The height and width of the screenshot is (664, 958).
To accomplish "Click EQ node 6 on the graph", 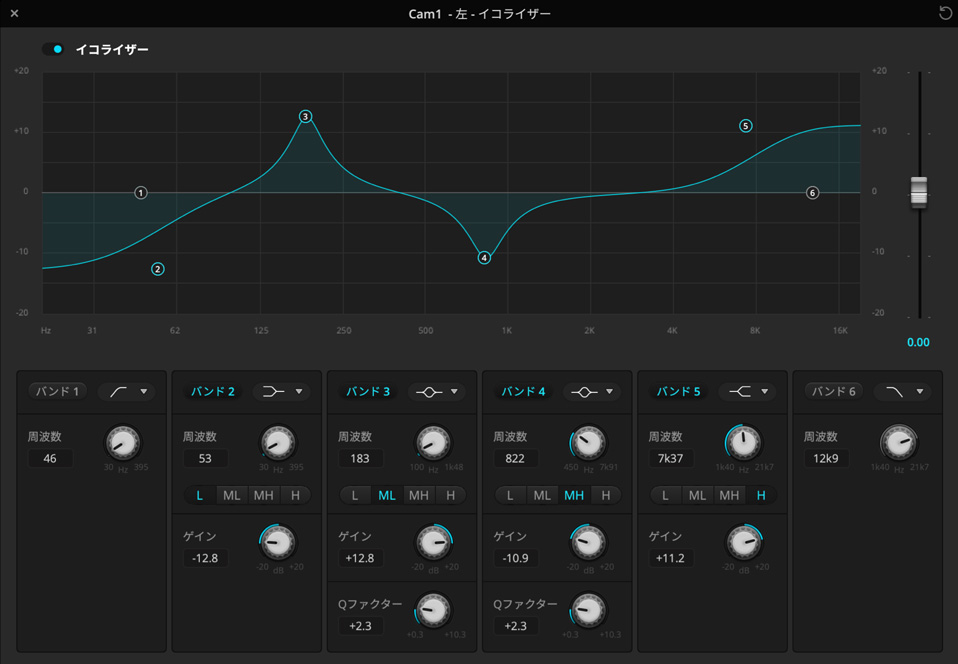I will [x=812, y=193].
